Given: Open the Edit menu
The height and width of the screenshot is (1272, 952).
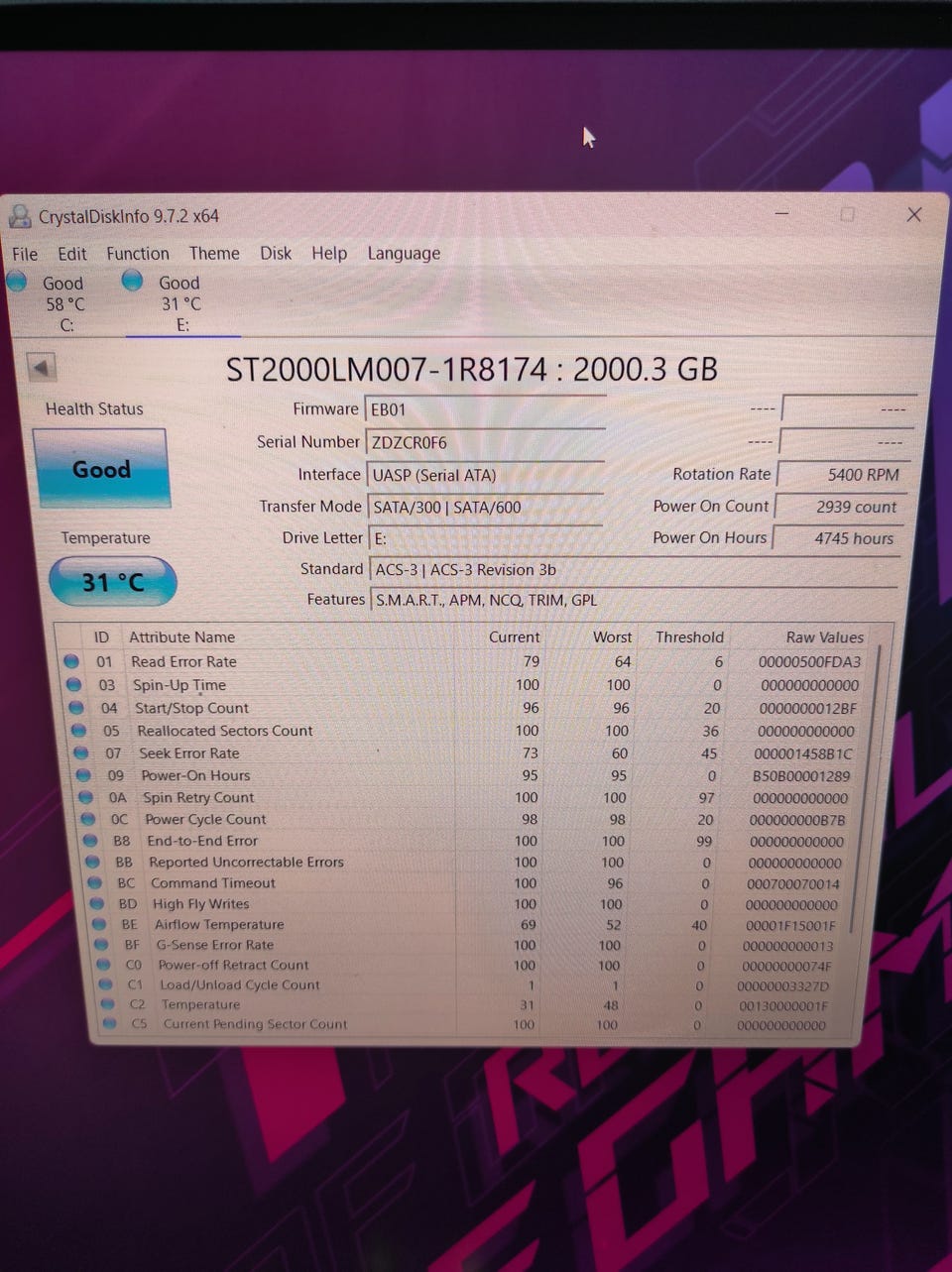Looking at the screenshot, I should (x=72, y=254).
